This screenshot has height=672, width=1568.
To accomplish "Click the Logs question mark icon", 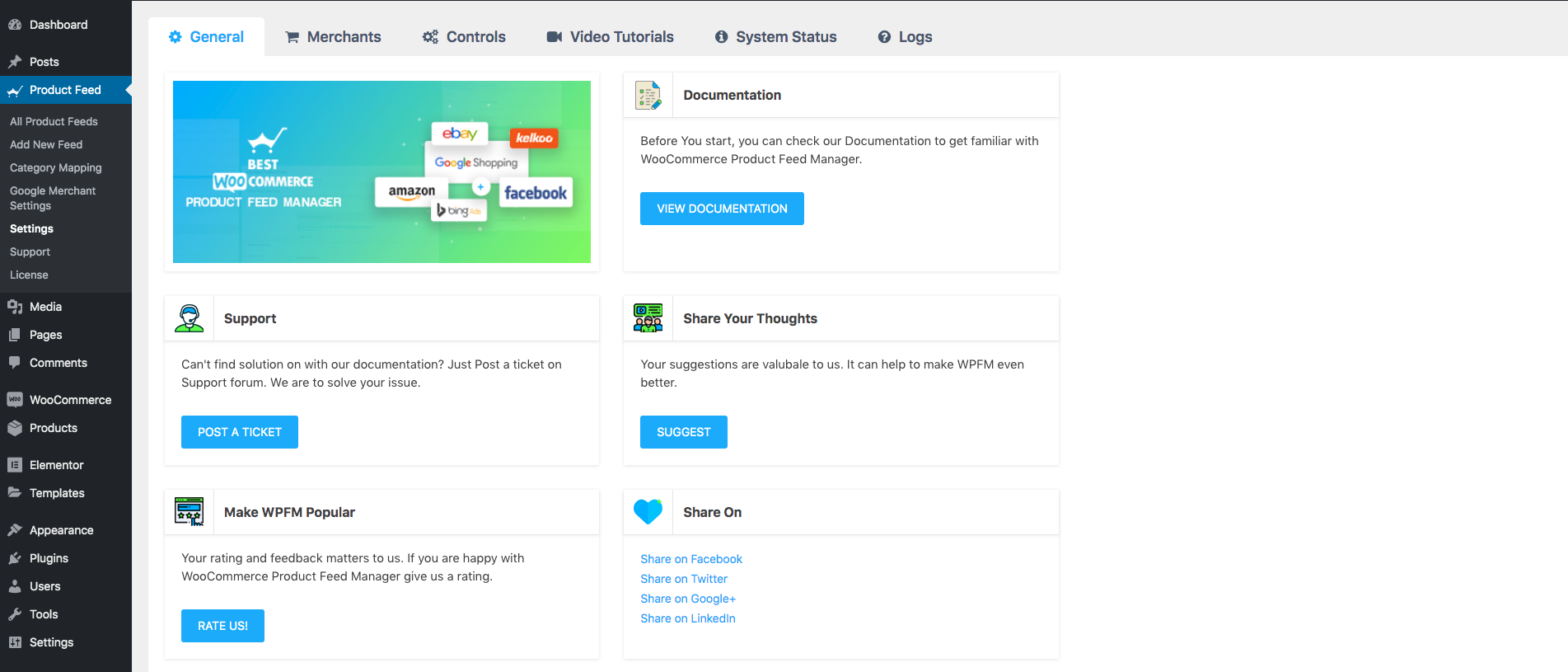I will pos(884,37).
